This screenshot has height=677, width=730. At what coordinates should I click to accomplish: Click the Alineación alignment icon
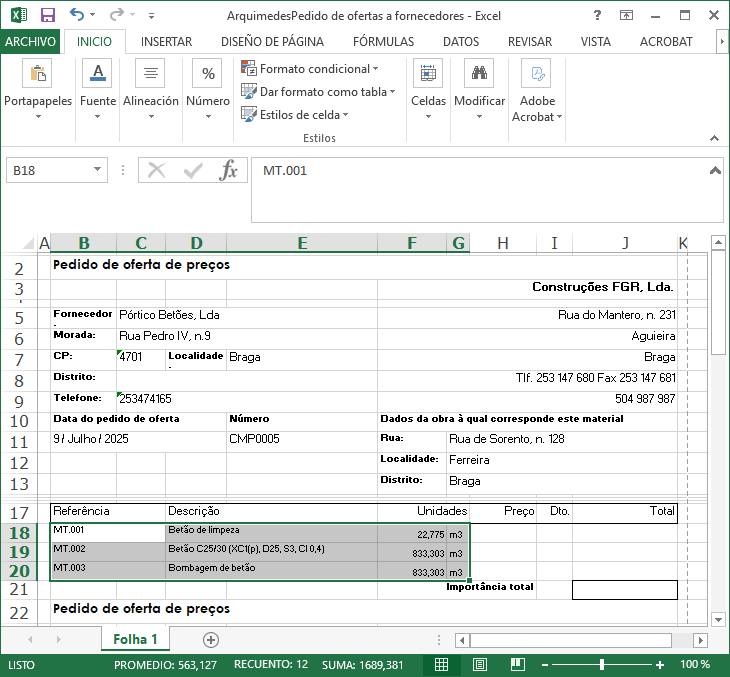coord(150,73)
